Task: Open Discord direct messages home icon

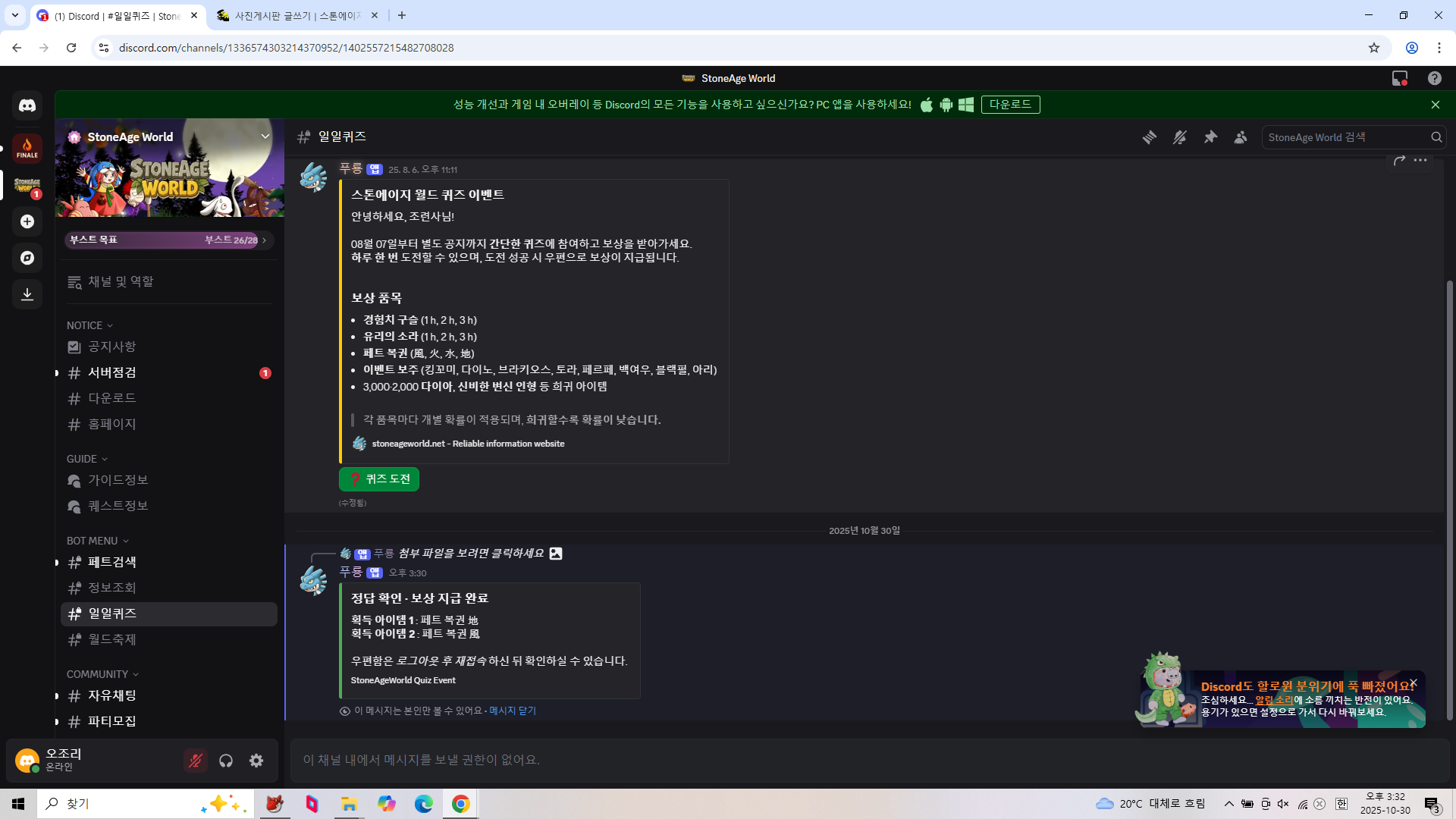Action: 27,105
